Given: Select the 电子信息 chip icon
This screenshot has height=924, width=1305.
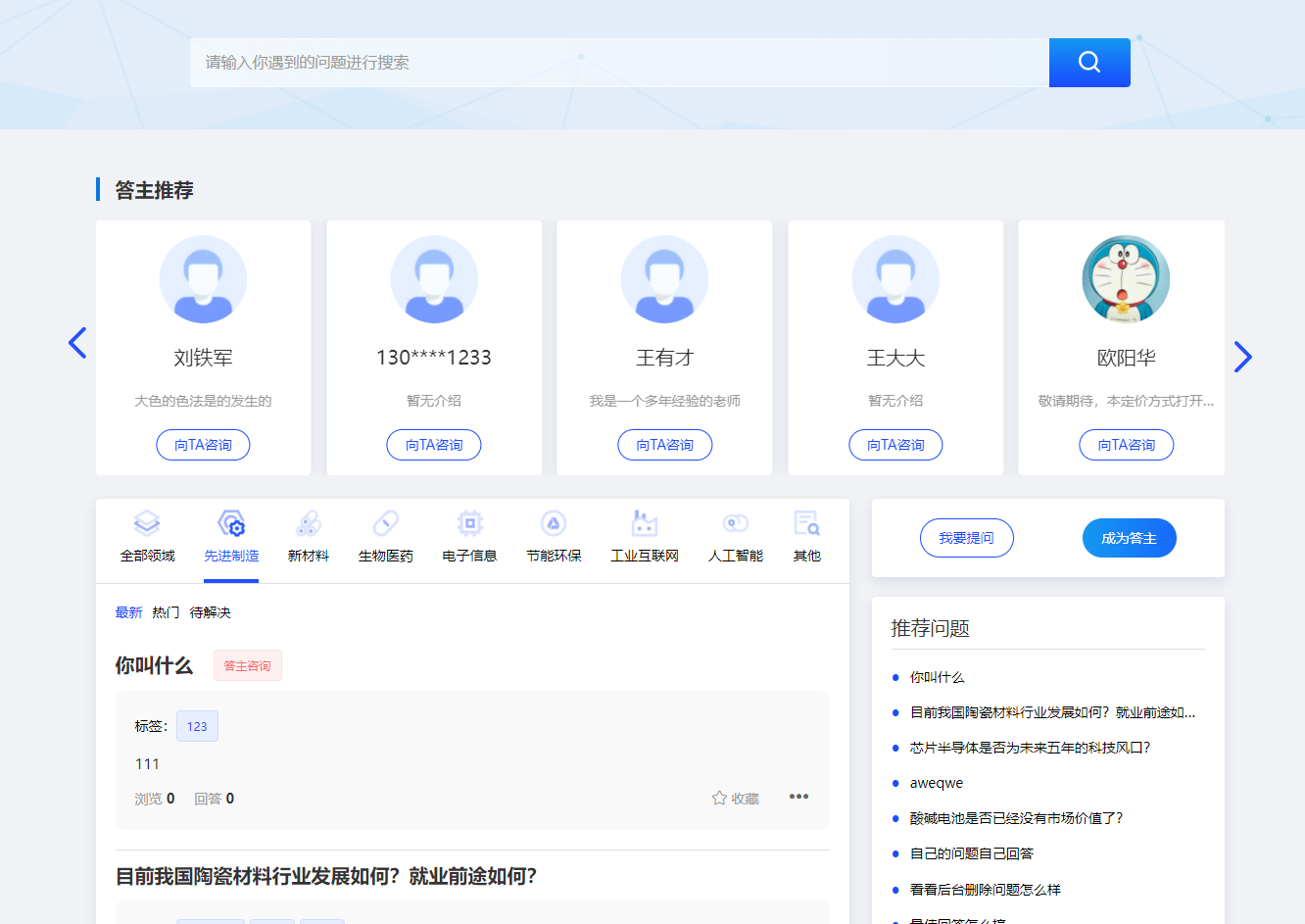Looking at the screenshot, I should click(x=469, y=523).
